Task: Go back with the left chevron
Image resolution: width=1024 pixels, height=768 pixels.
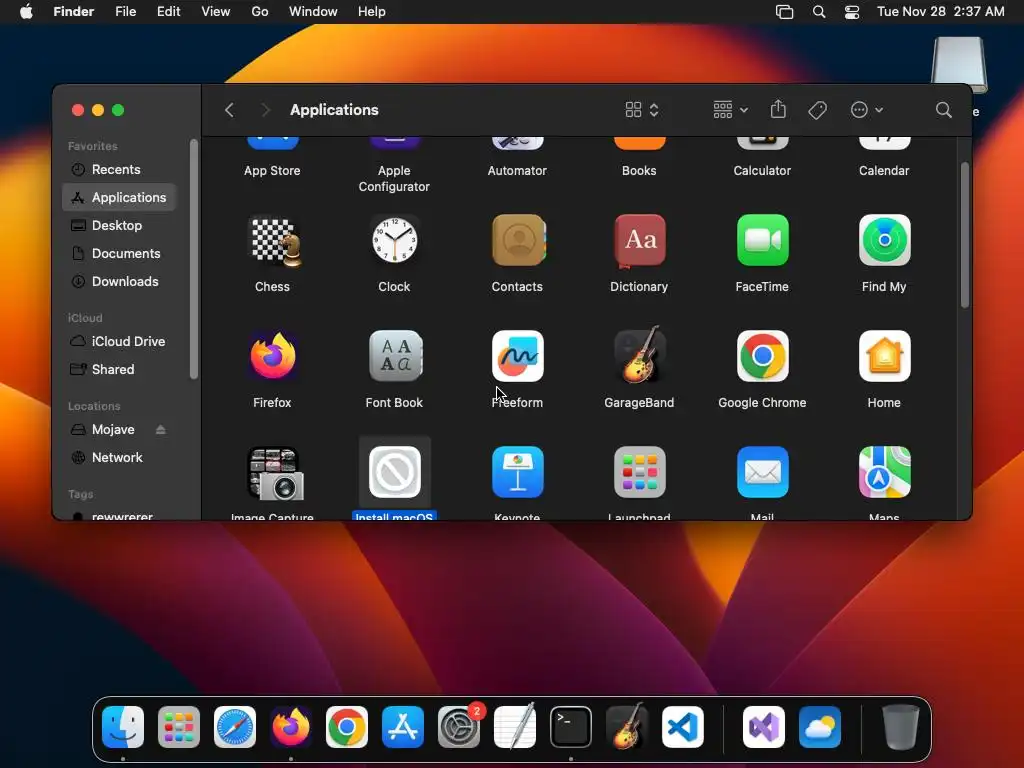Action: (229, 110)
